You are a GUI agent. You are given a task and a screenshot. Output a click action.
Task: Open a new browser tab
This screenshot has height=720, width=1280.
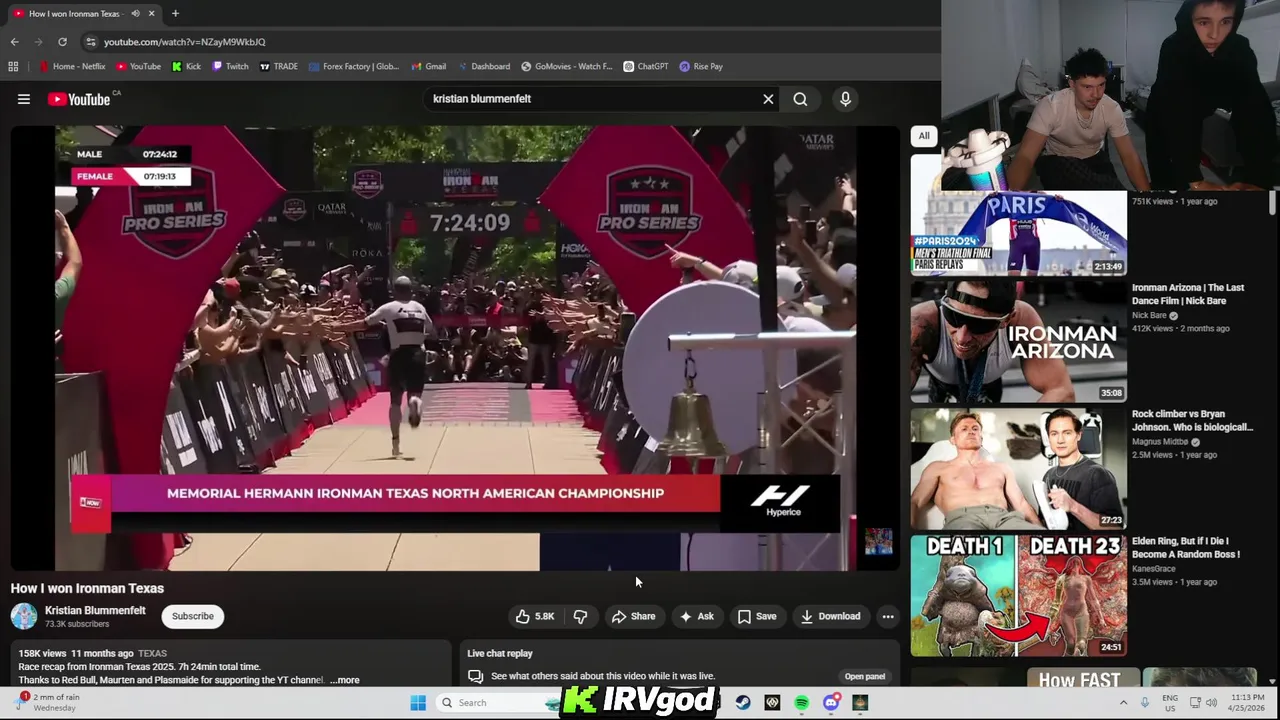tap(175, 13)
